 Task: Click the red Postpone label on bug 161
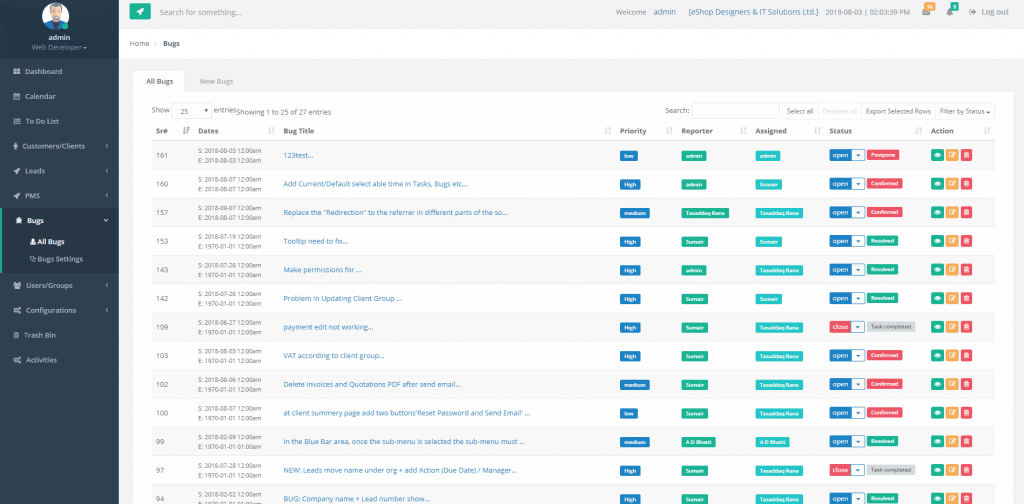882,156
